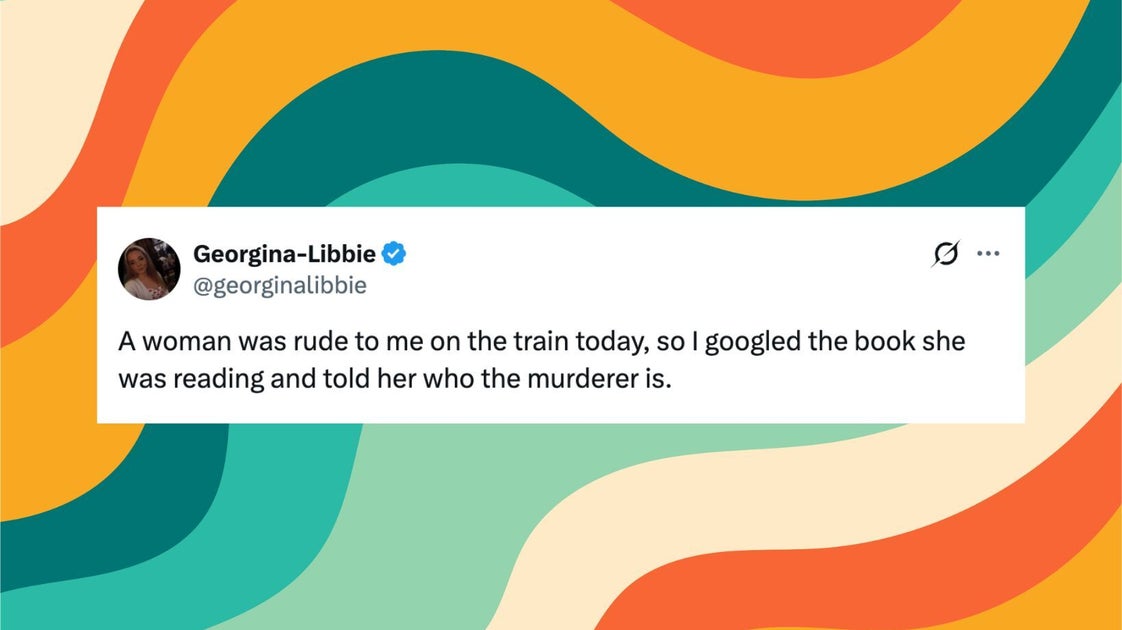Open the @georginalibbie handle link
This screenshot has height=630, width=1122.
(x=280, y=285)
